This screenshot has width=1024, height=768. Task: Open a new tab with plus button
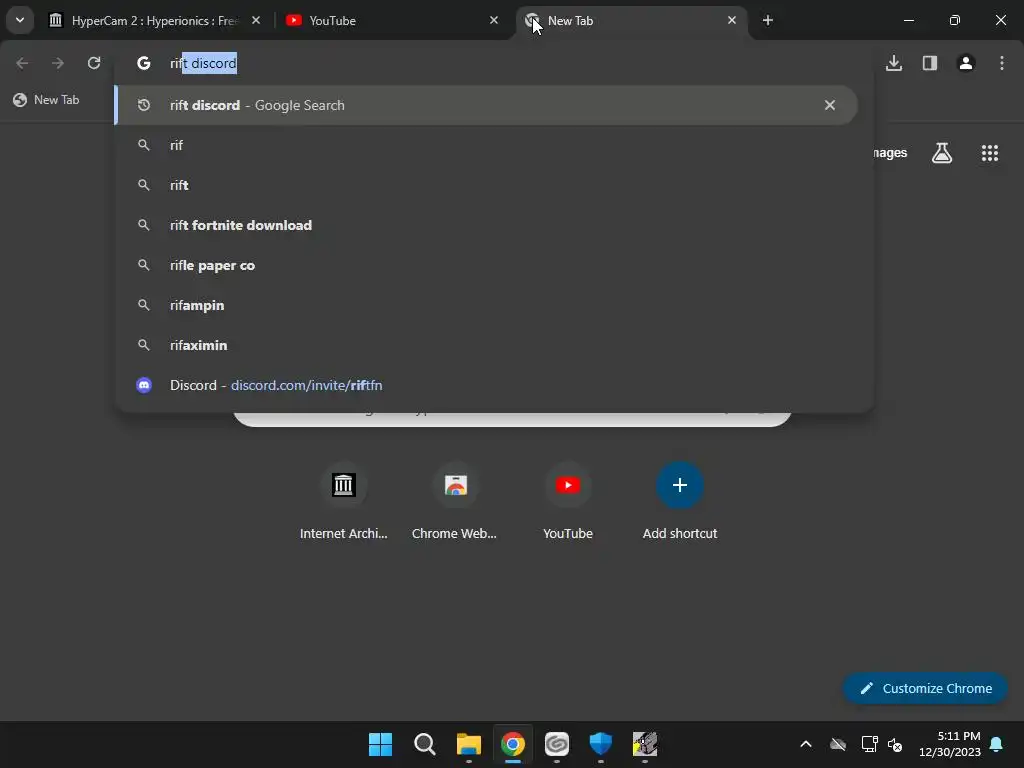(768, 20)
